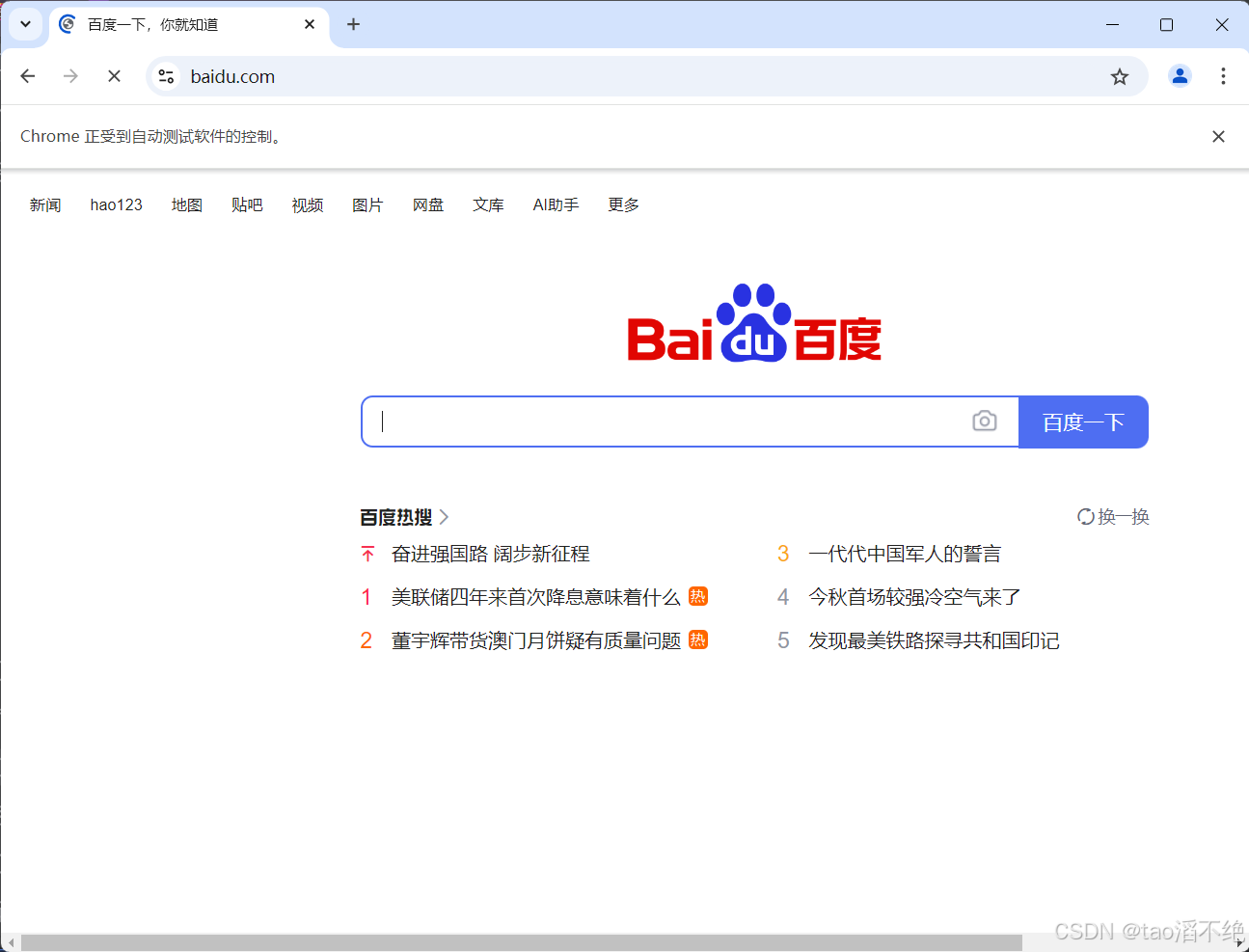1249x952 pixels.
Task: Dismiss the automated test software infobar
Action: click(1218, 137)
